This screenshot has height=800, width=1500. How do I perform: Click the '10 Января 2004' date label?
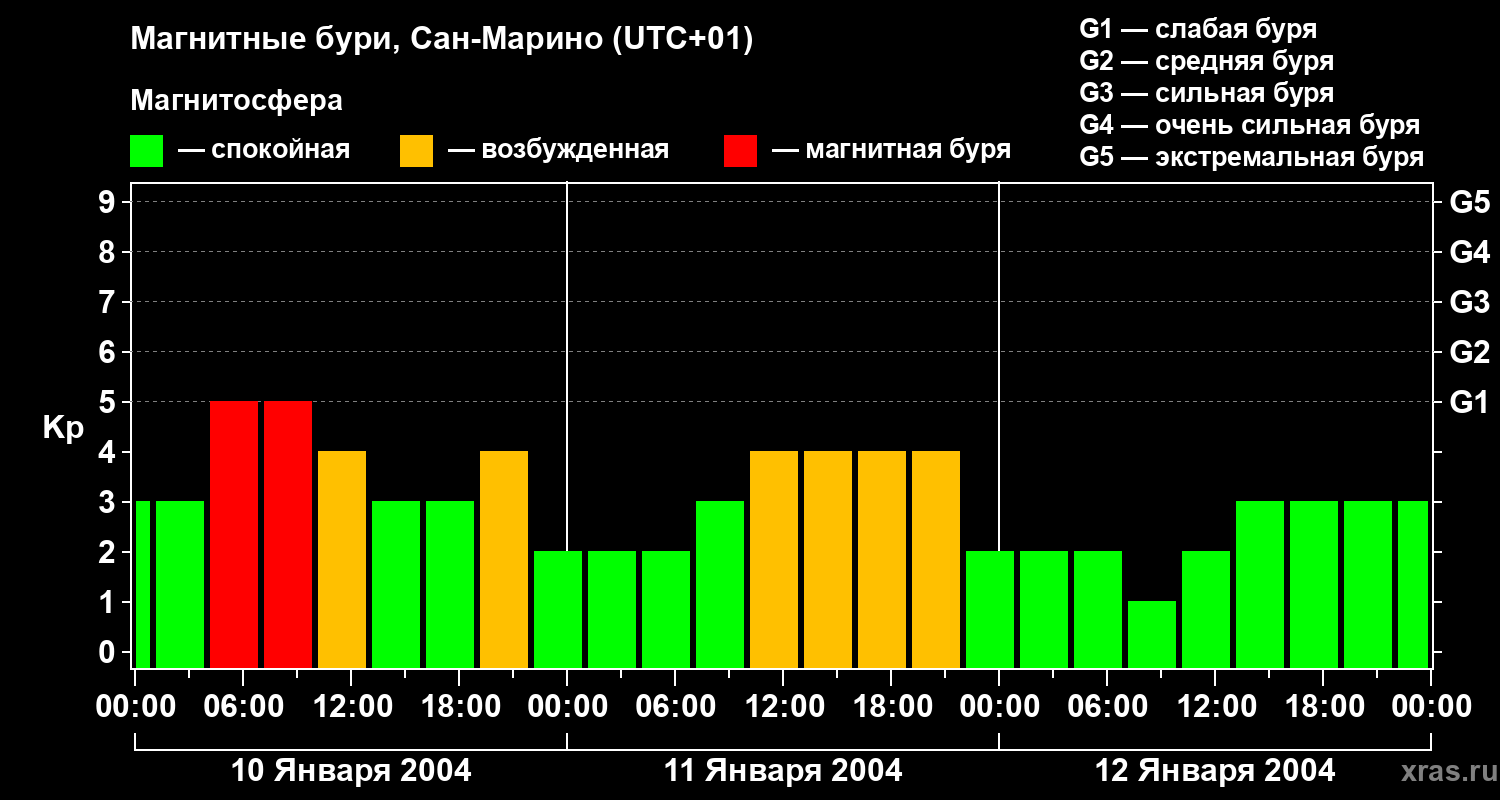click(351, 771)
